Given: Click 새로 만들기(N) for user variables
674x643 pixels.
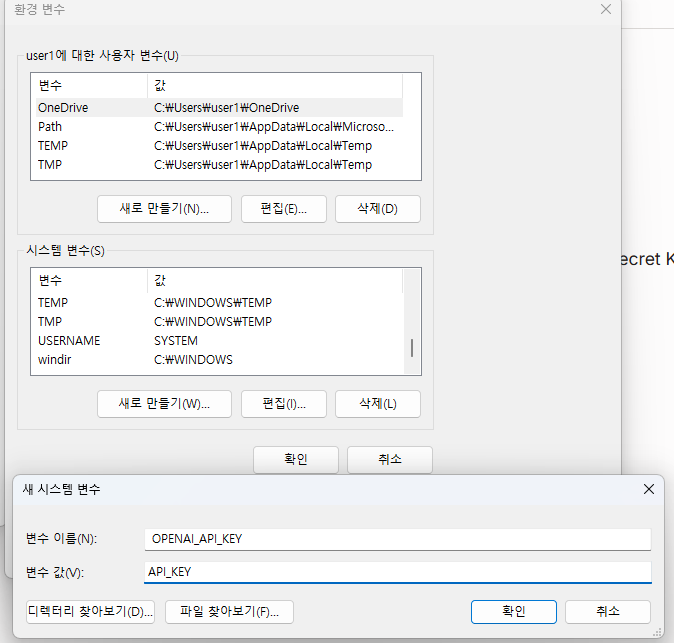Looking at the screenshot, I should [x=164, y=209].
